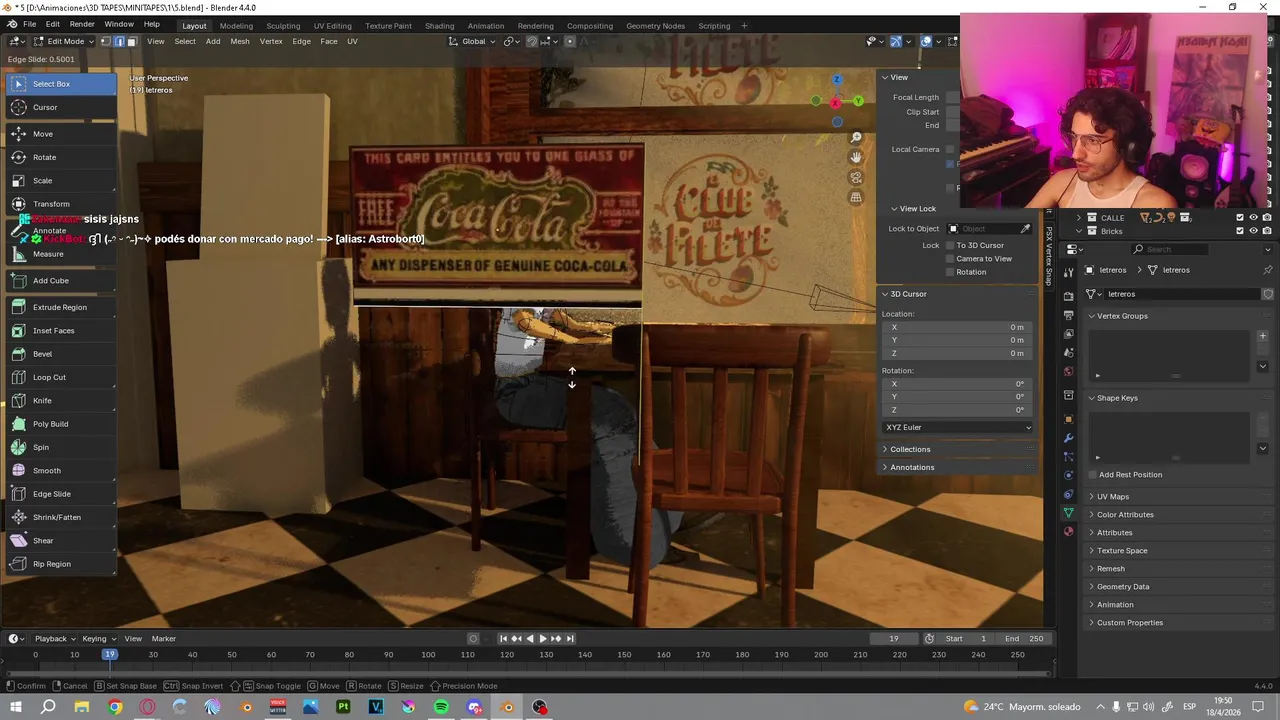The image size is (1280, 720).
Task: Open the Edit Mode dropdown
Action: click(65, 41)
